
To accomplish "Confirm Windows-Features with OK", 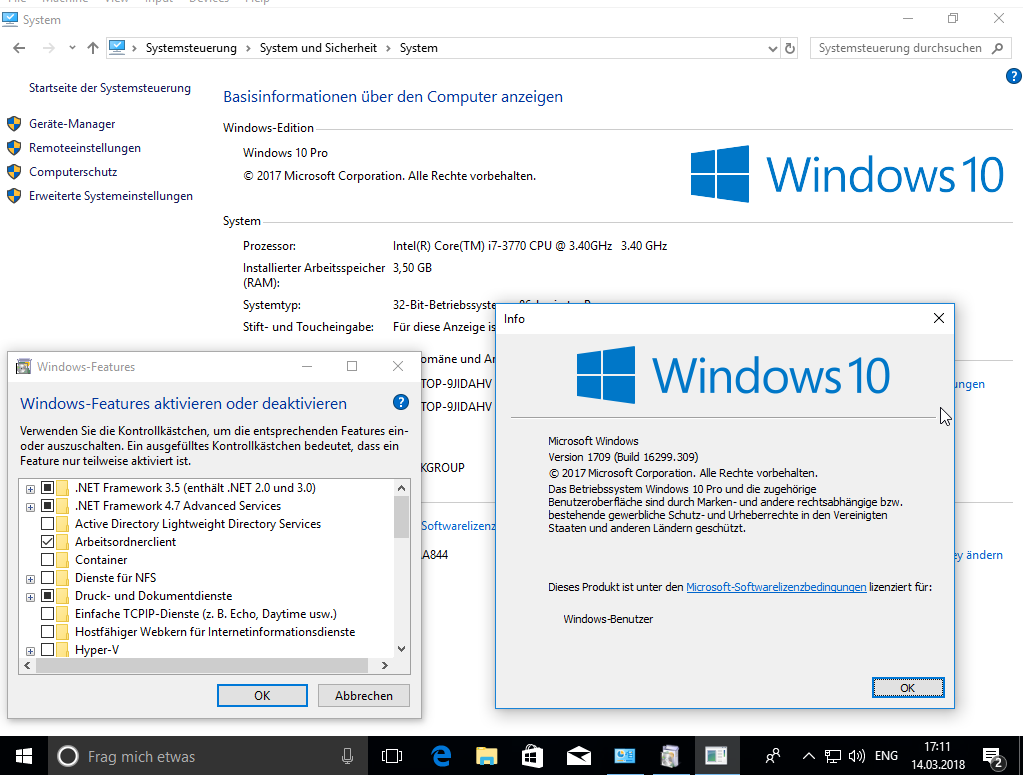I will click(262, 695).
